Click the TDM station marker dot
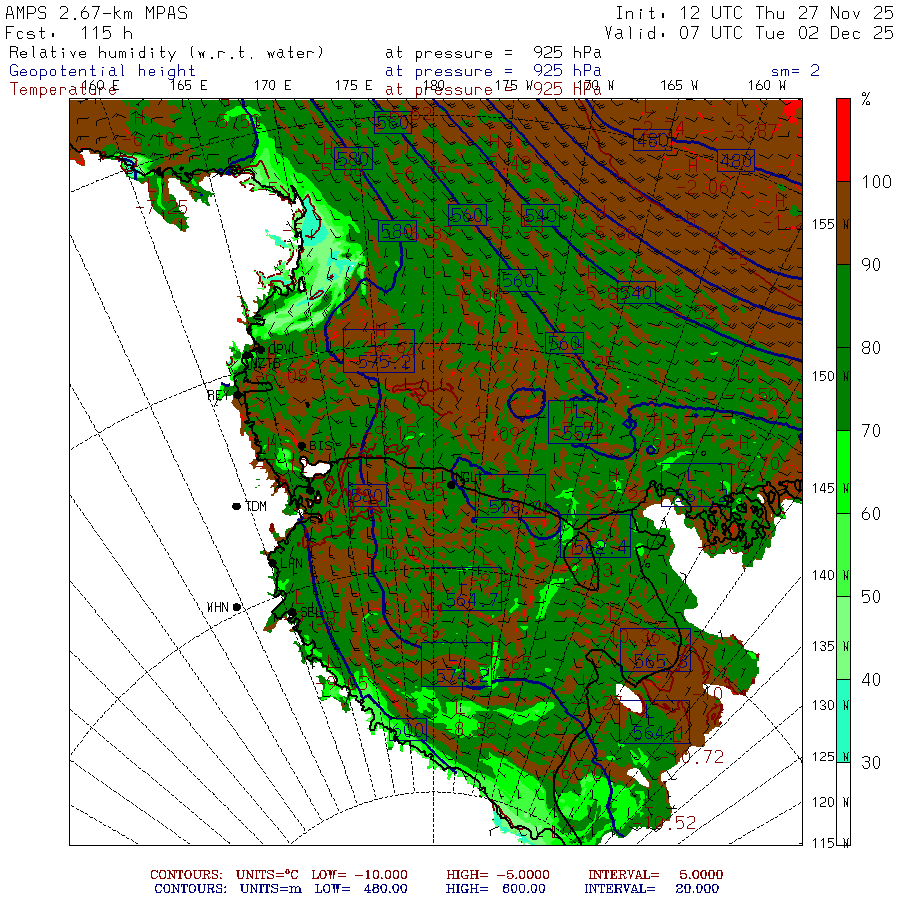This screenshot has height=900, width=900. [236, 506]
